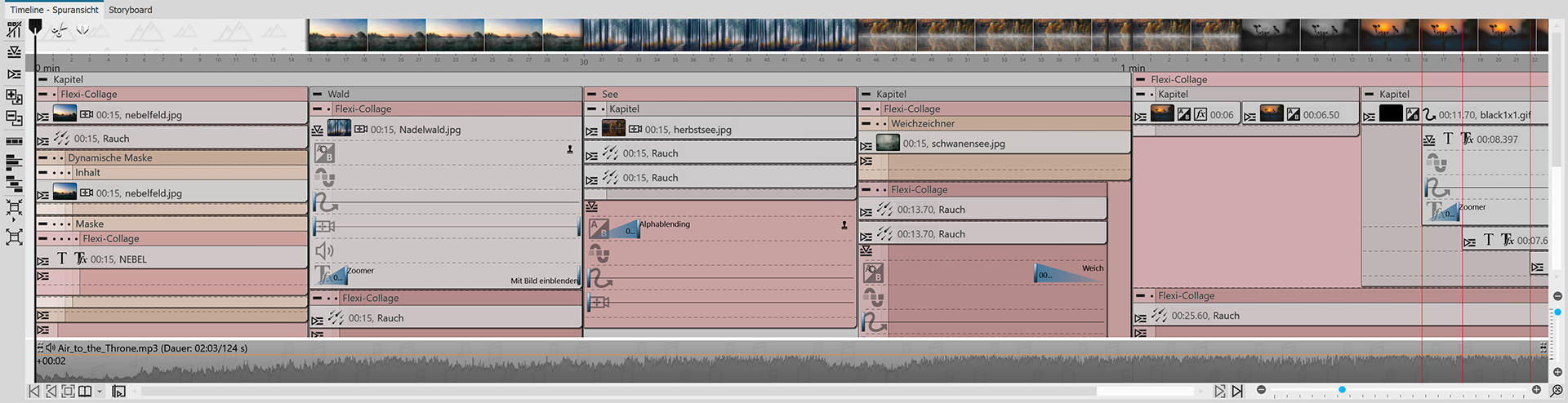Click the sound volume track icon in Wald chapter
This screenshot has height=403, width=1568.
click(x=324, y=250)
